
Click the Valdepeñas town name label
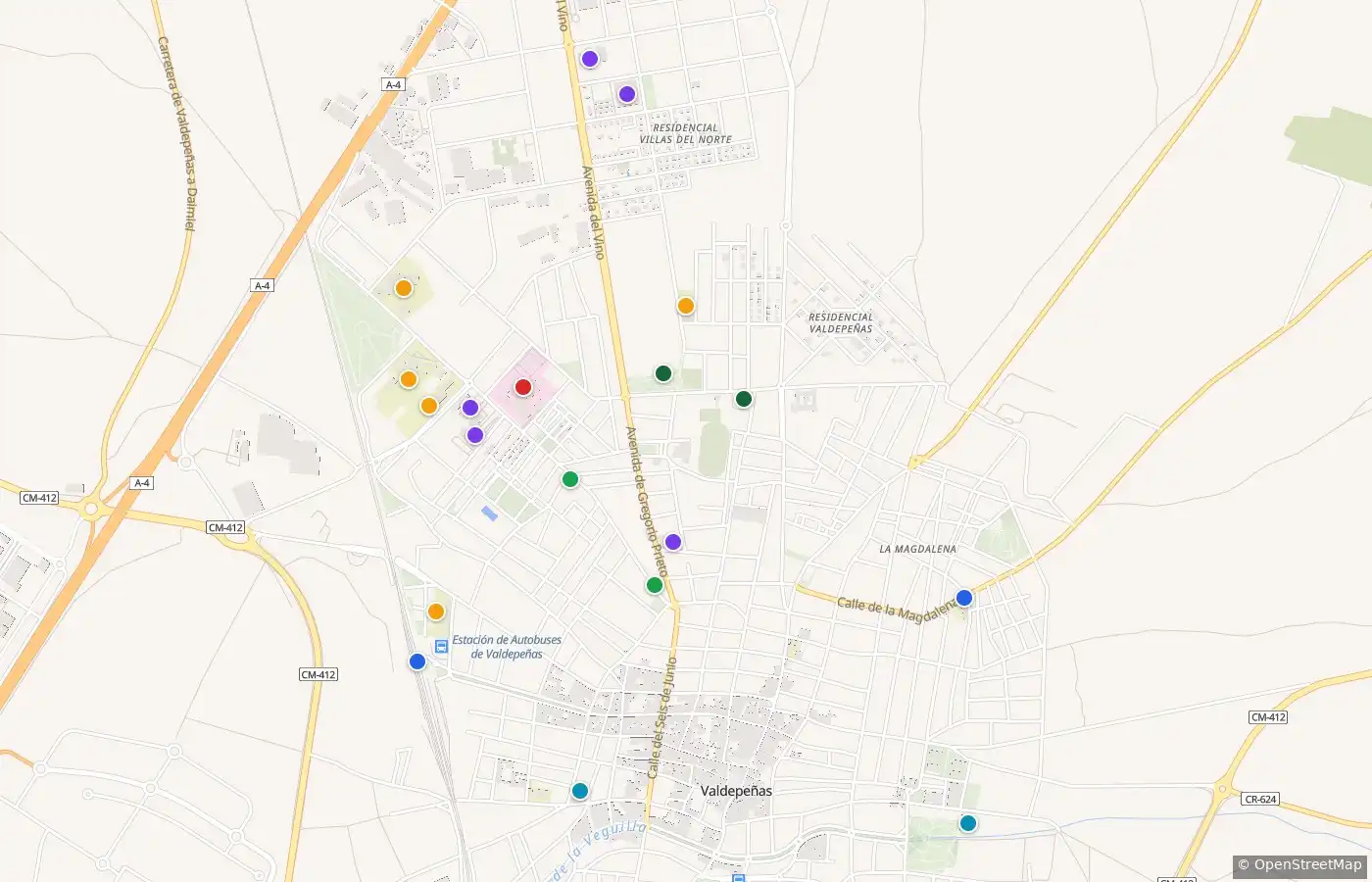click(x=736, y=791)
